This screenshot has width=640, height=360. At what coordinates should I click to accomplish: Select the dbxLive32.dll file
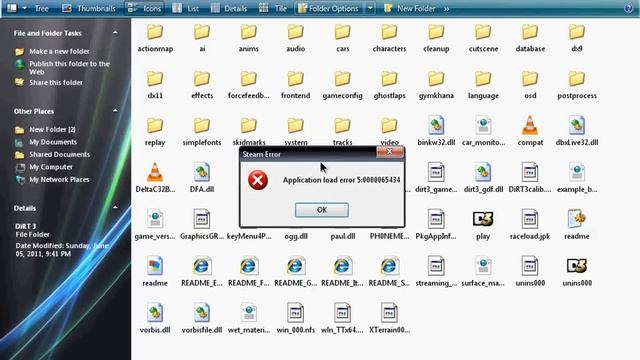(577, 131)
